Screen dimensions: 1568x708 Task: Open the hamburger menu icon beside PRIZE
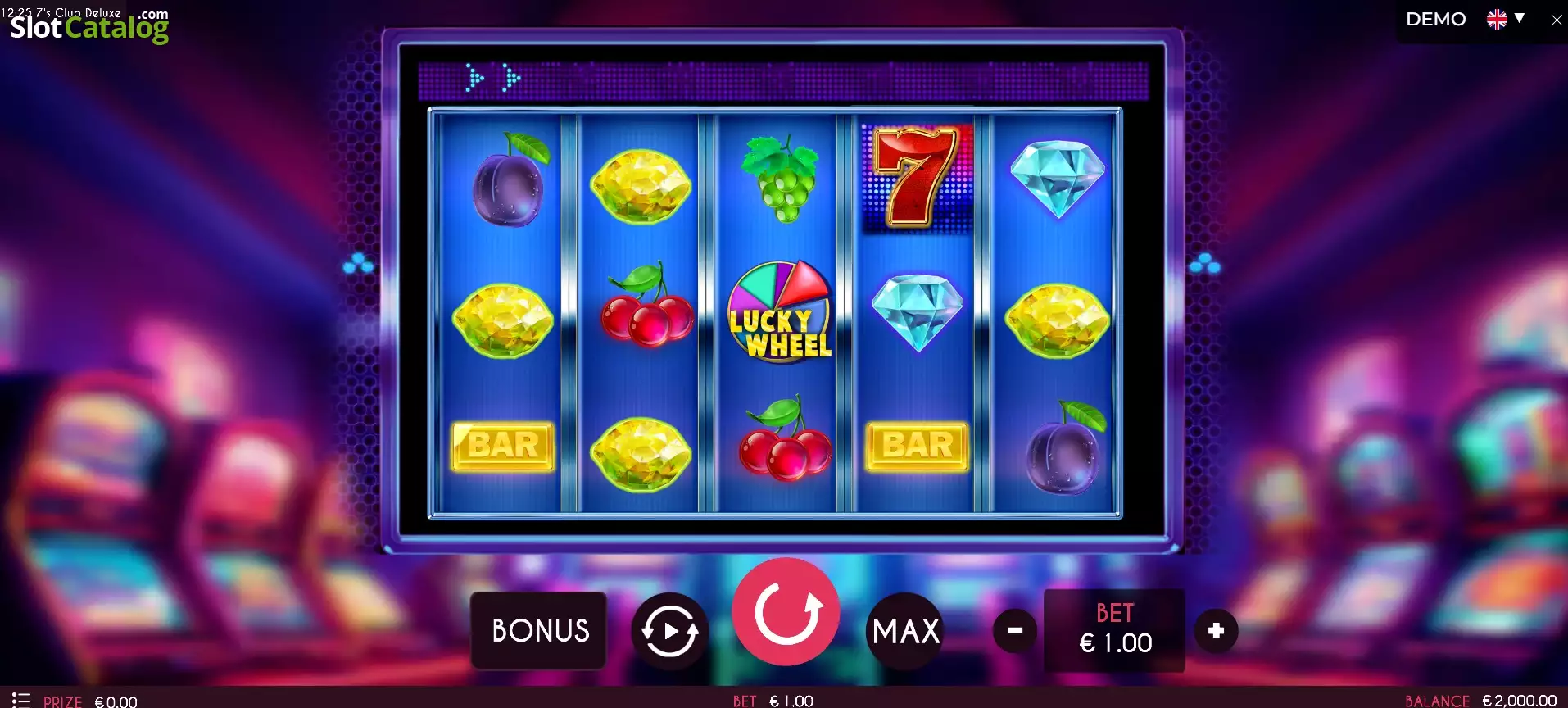pyautogui.click(x=20, y=700)
